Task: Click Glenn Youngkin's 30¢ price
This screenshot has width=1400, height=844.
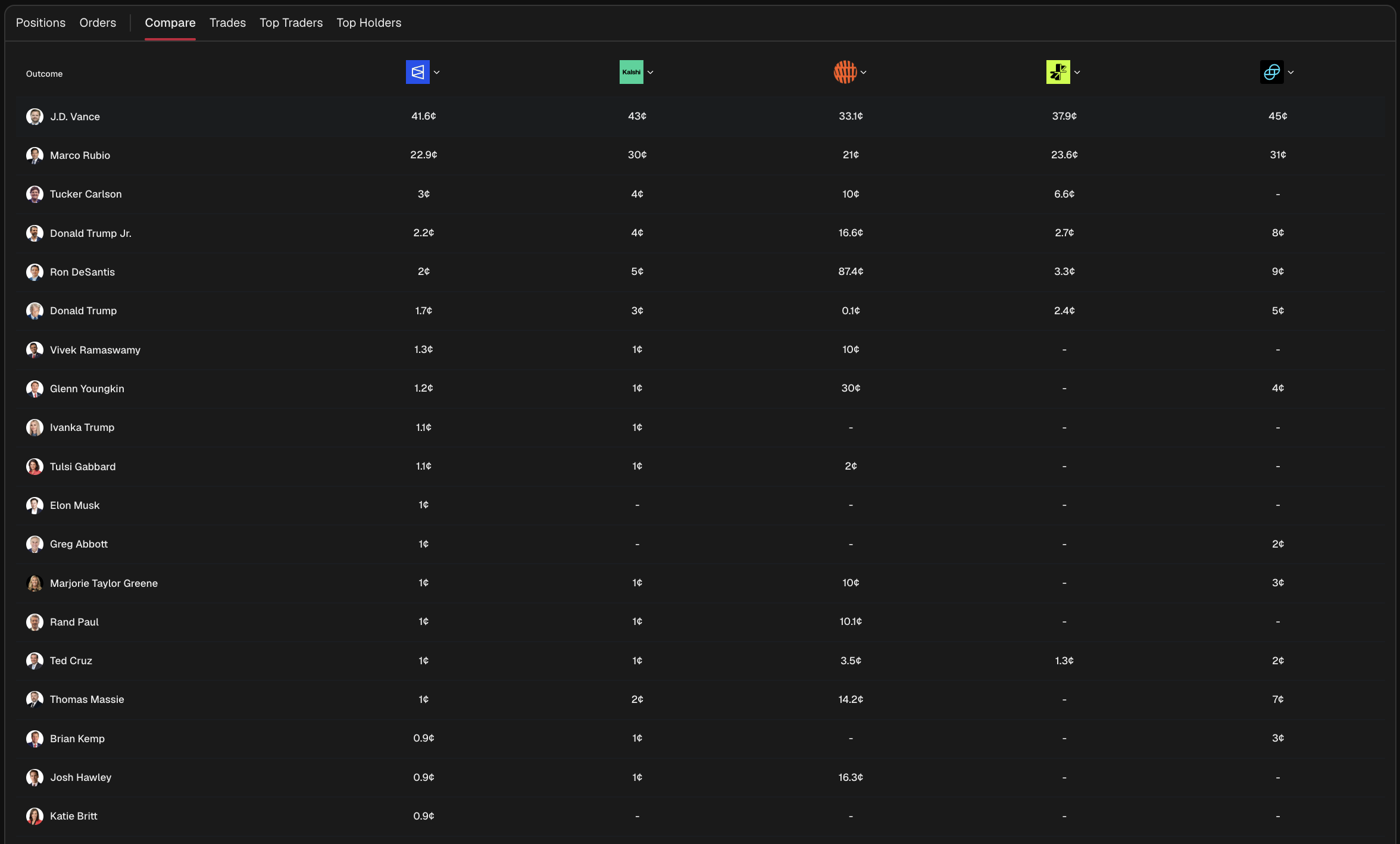Action: point(851,388)
